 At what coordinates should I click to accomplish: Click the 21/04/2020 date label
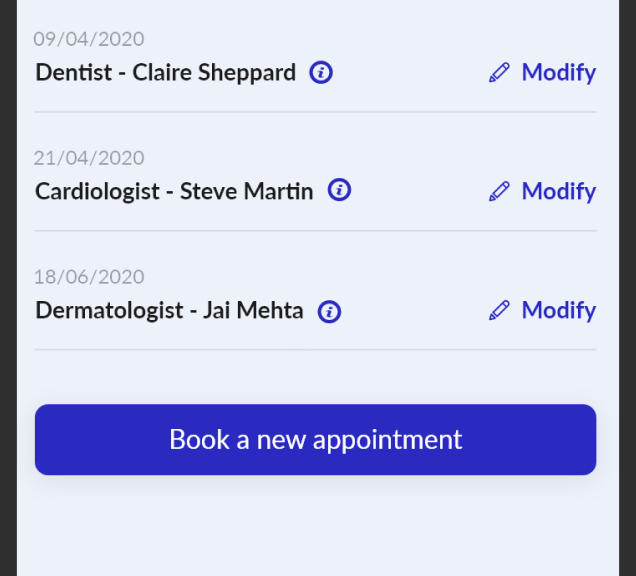[x=89, y=158]
